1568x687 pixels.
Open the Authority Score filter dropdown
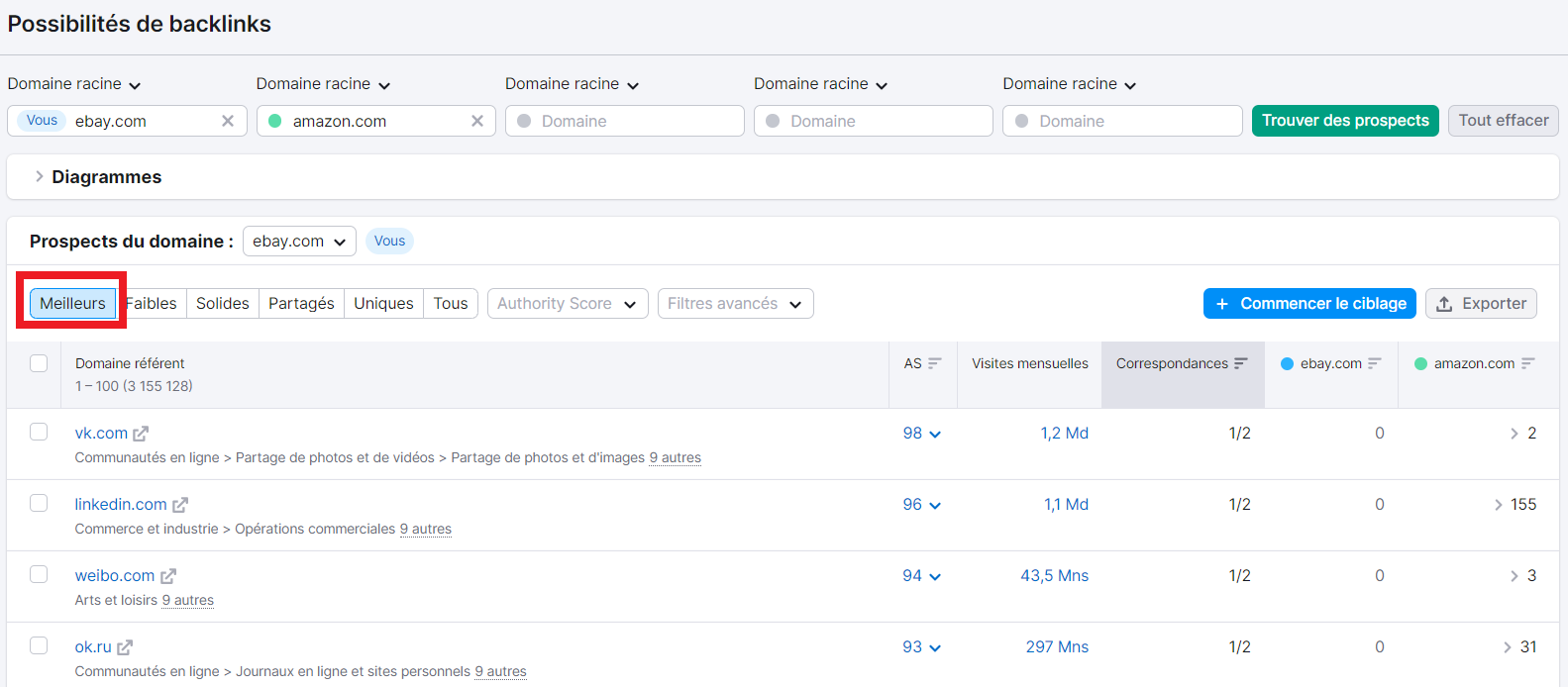[568, 304]
